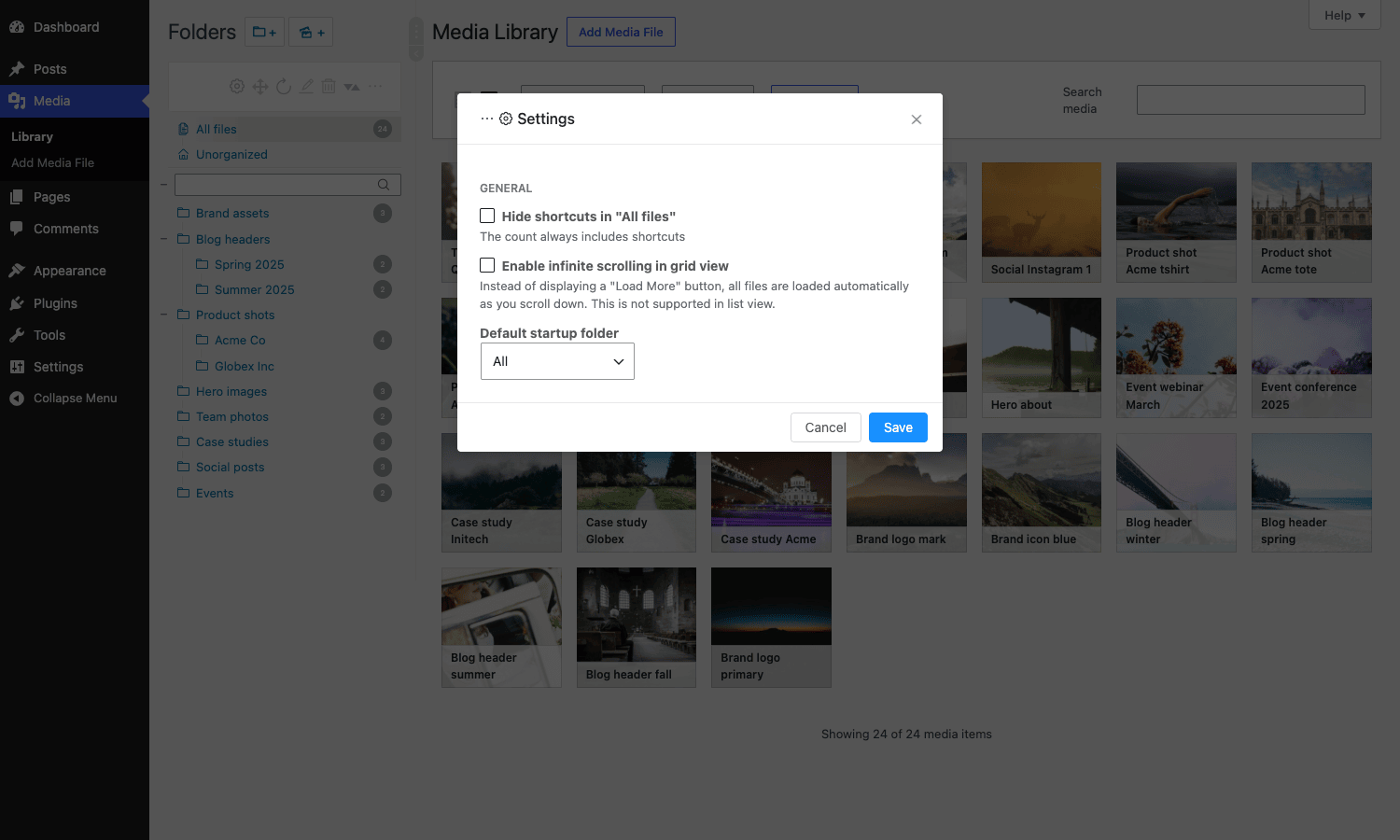Click the Add Media File button
1400x840 pixels.
621,32
